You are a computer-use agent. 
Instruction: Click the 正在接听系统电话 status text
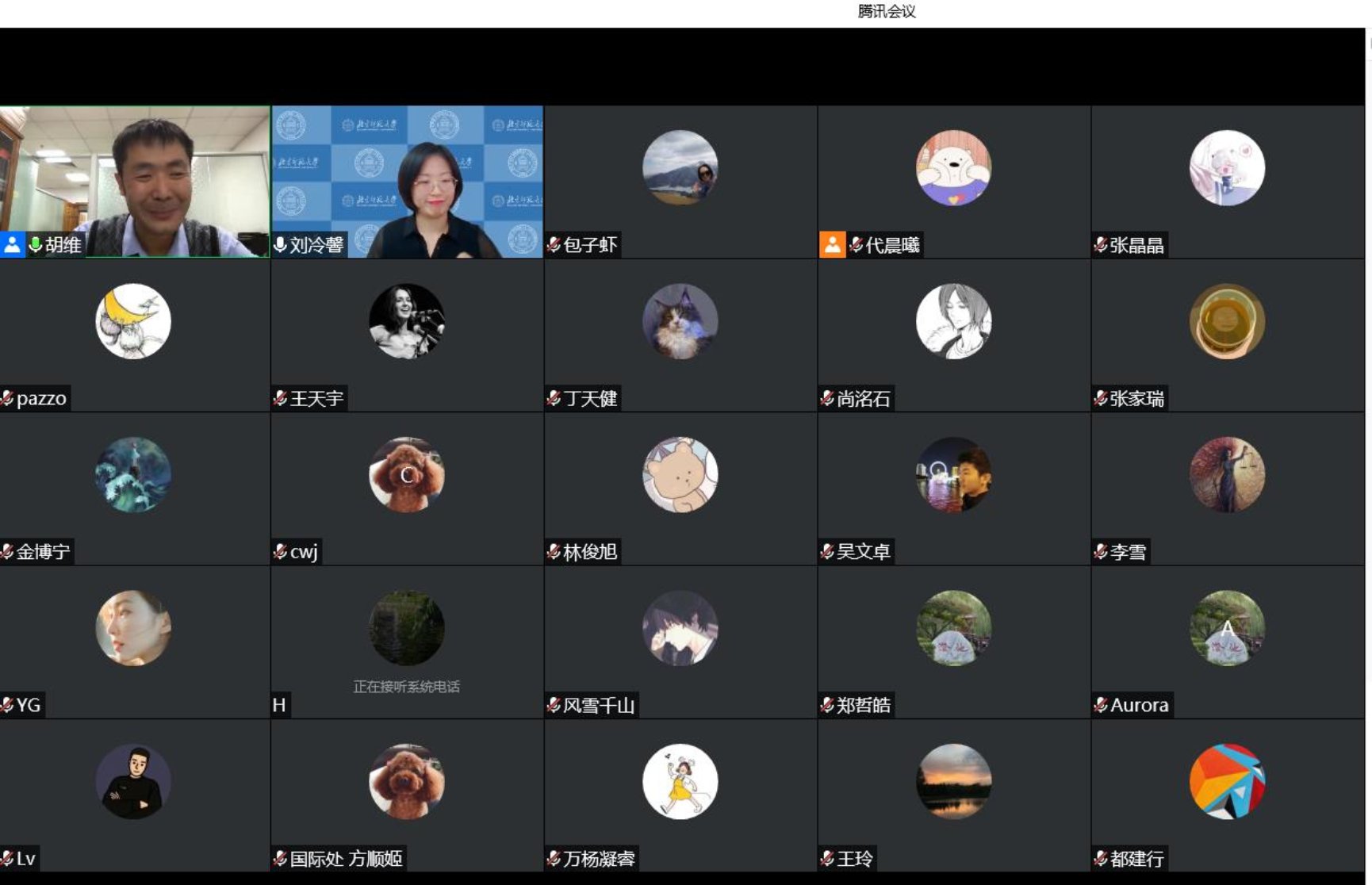point(406,687)
